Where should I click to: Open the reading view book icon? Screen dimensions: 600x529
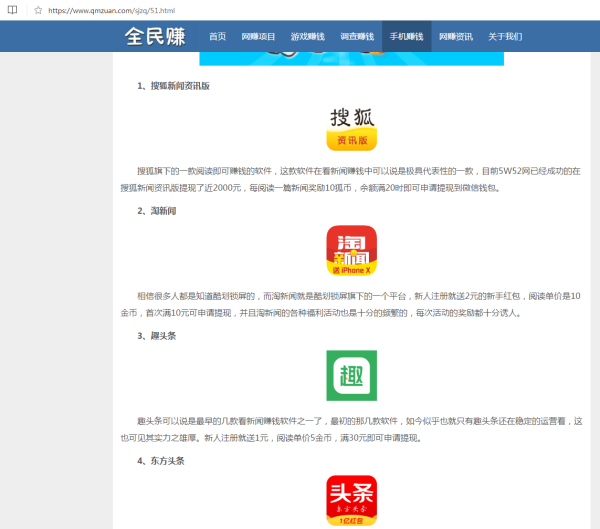pyautogui.click(x=13, y=10)
